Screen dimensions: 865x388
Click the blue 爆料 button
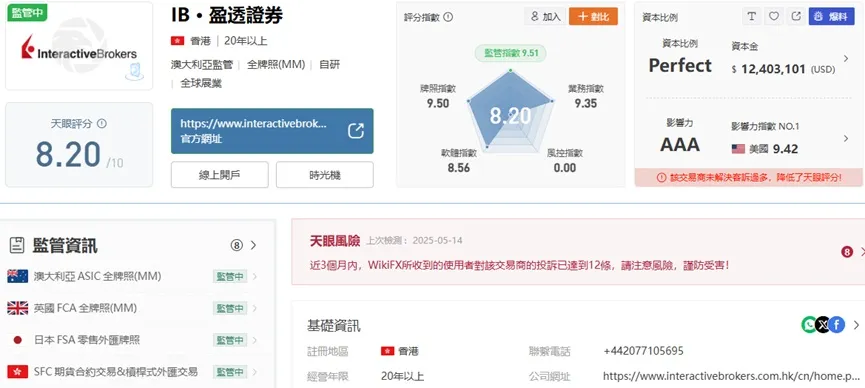click(831, 17)
